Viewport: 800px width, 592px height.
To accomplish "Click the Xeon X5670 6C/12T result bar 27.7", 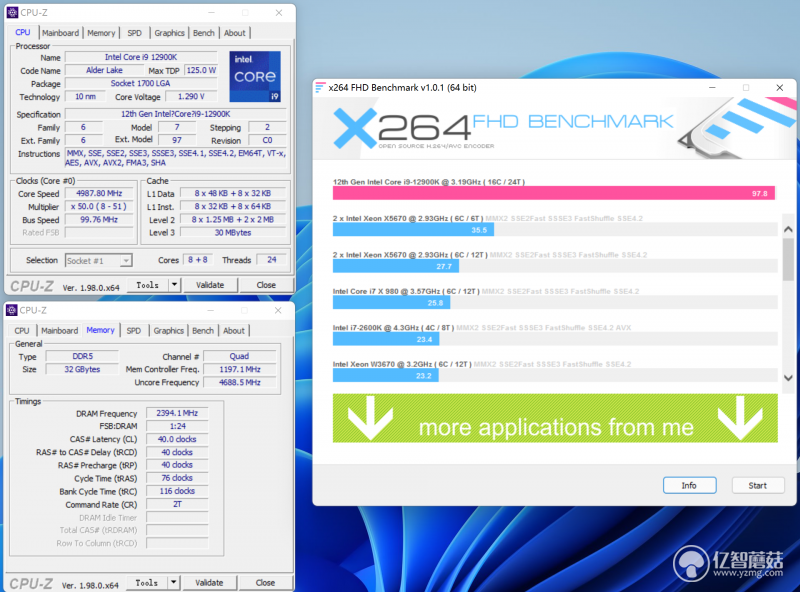I will click(395, 266).
